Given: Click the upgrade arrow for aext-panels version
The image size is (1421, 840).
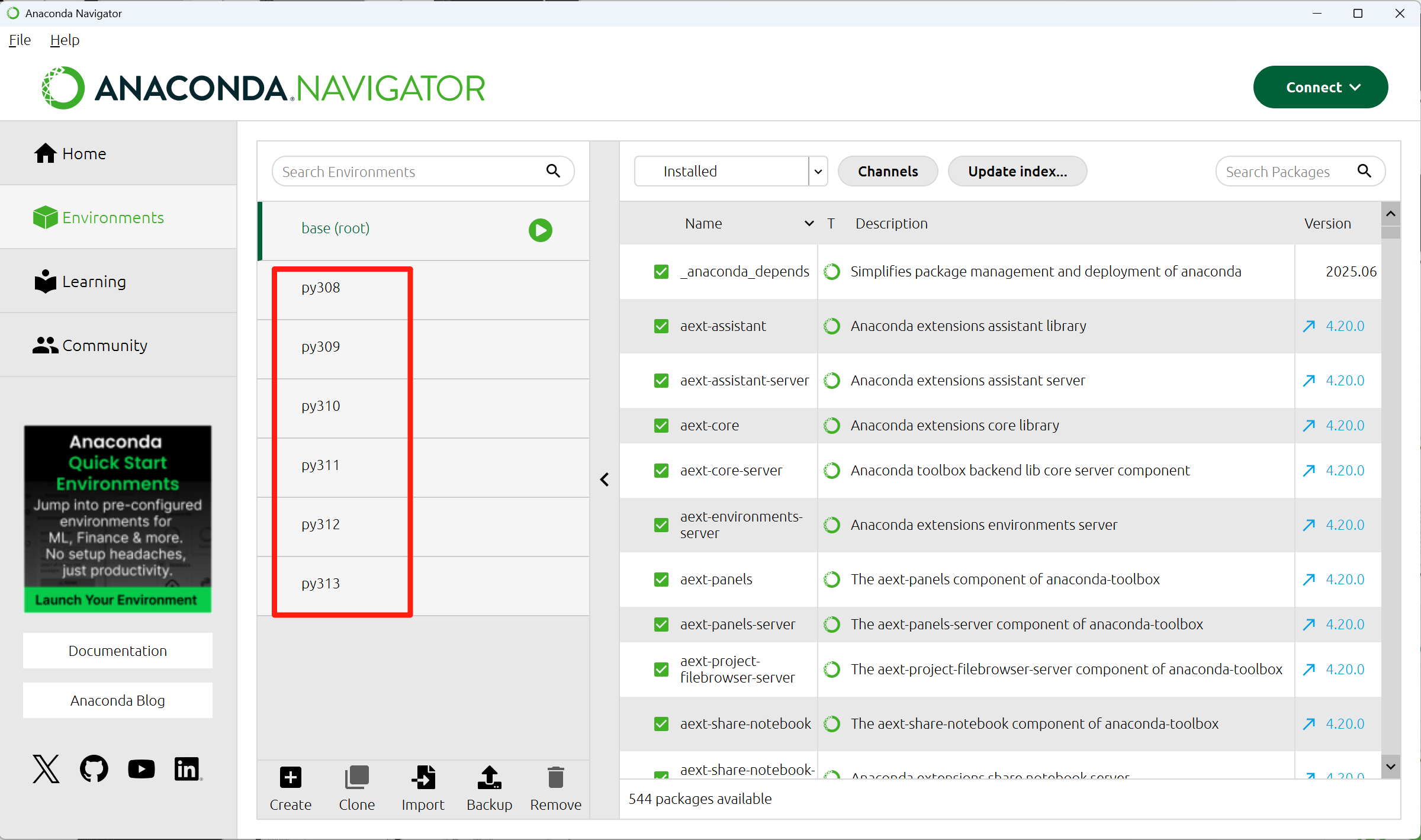Looking at the screenshot, I should 1309,580.
